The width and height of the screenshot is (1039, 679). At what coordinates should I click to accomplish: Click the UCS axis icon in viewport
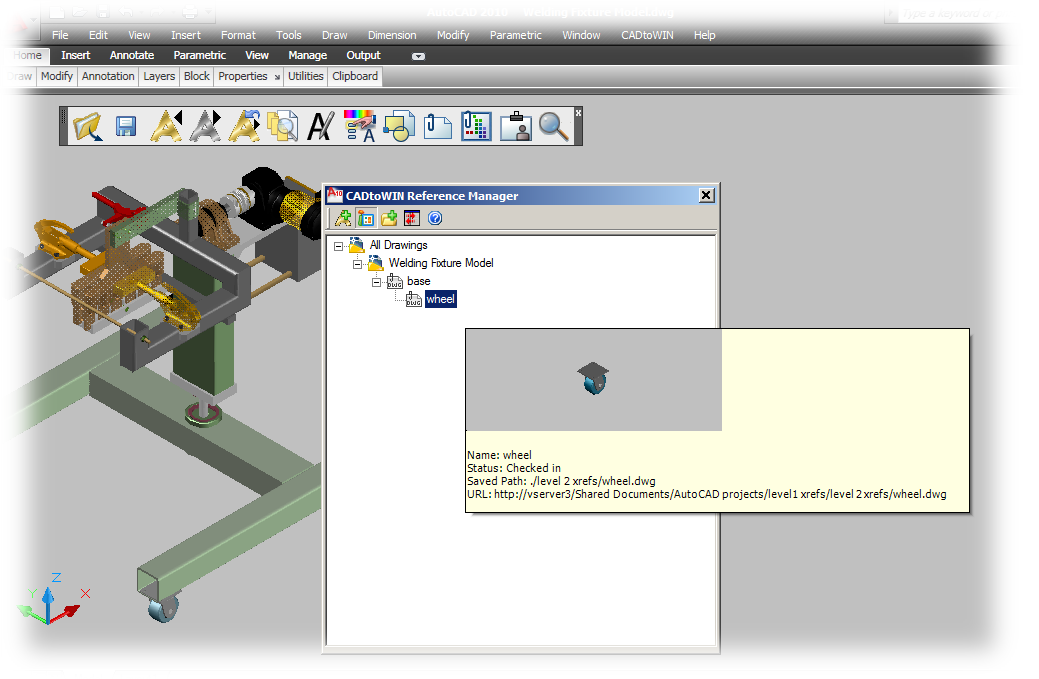tap(53, 598)
